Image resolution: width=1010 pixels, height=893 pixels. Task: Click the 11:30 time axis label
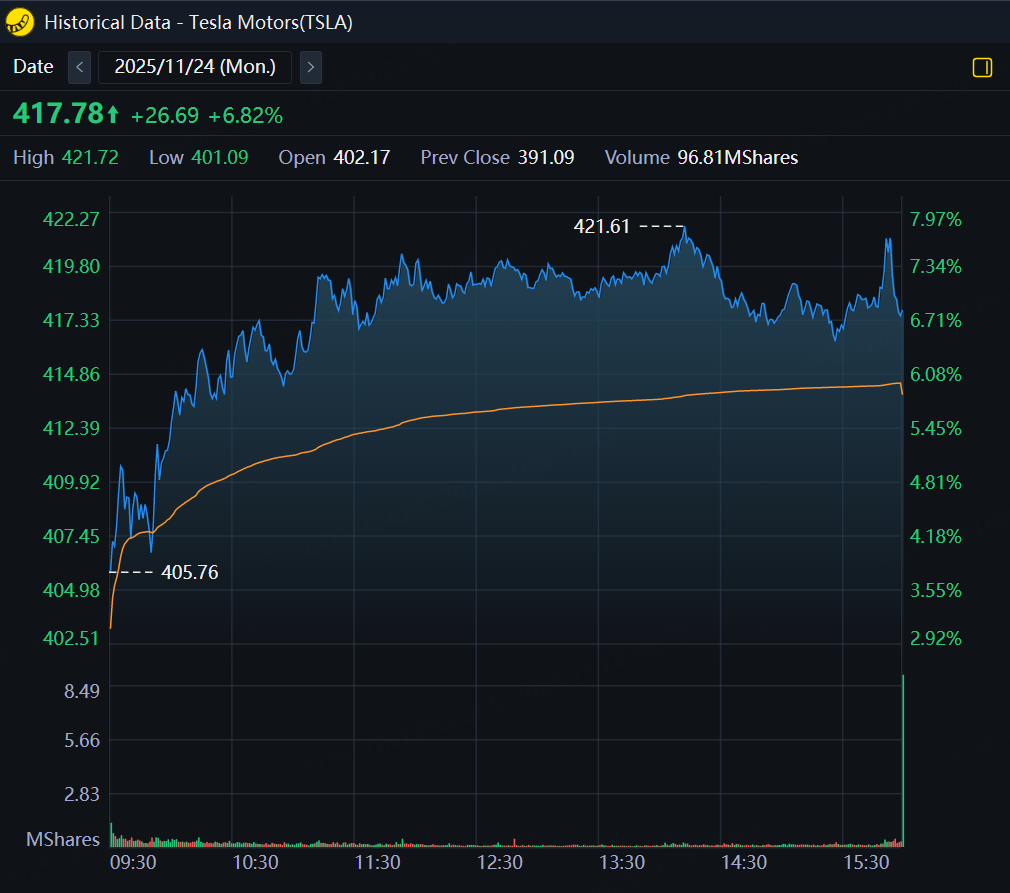[x=377, y=862]
